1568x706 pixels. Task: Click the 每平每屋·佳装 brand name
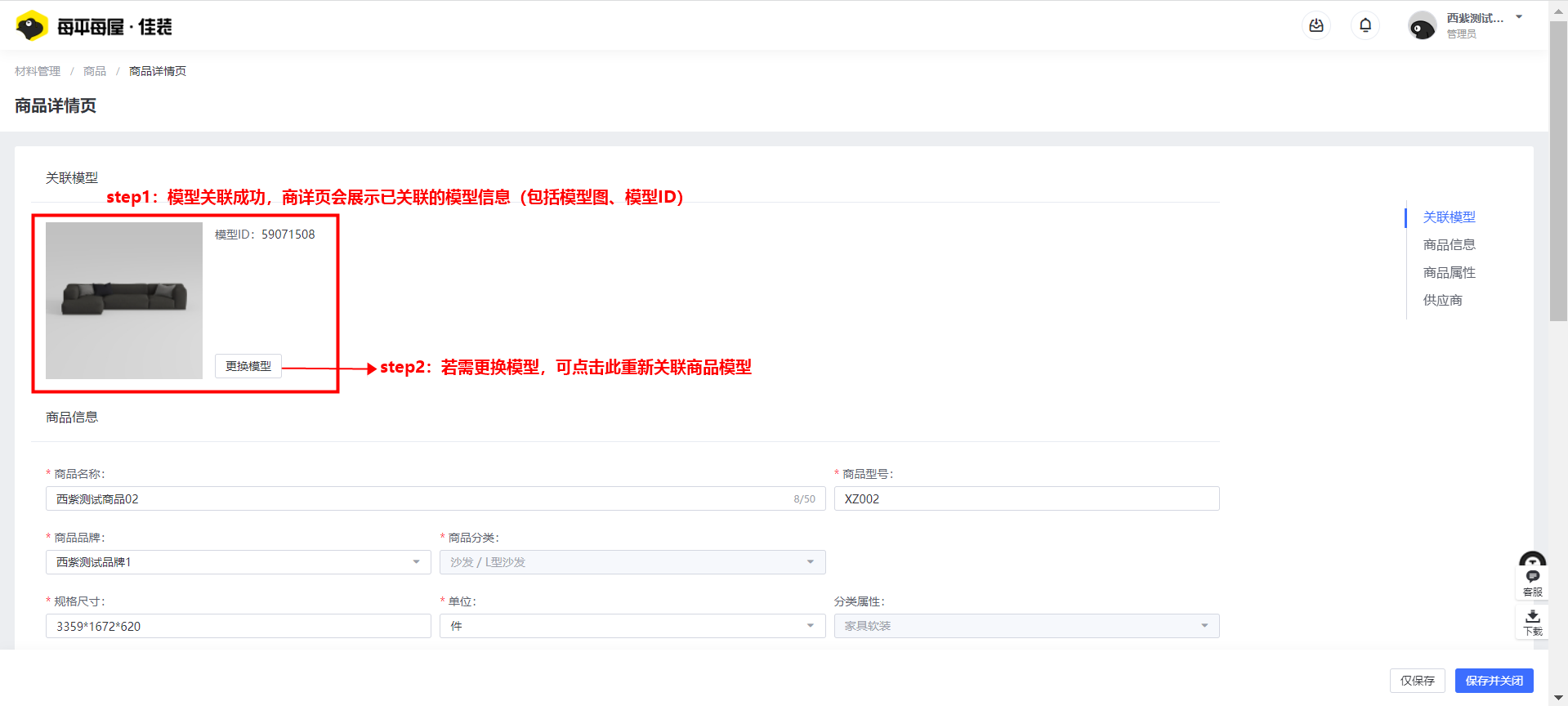click(x=114, y=27)
